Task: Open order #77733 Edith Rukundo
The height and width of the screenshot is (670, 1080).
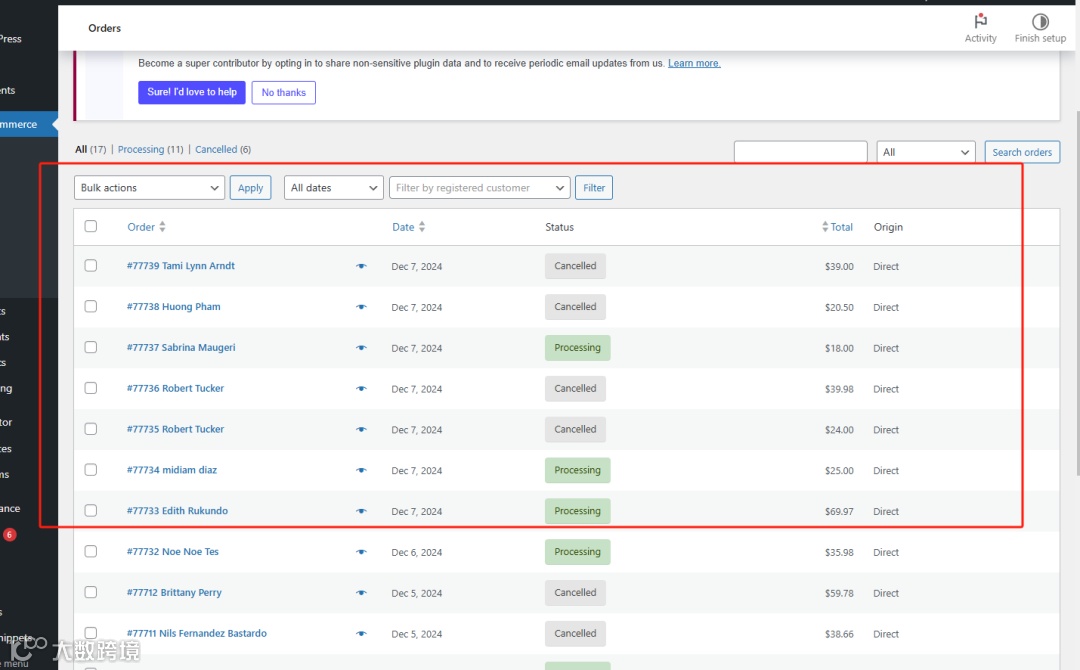Action: pos(177,511)
